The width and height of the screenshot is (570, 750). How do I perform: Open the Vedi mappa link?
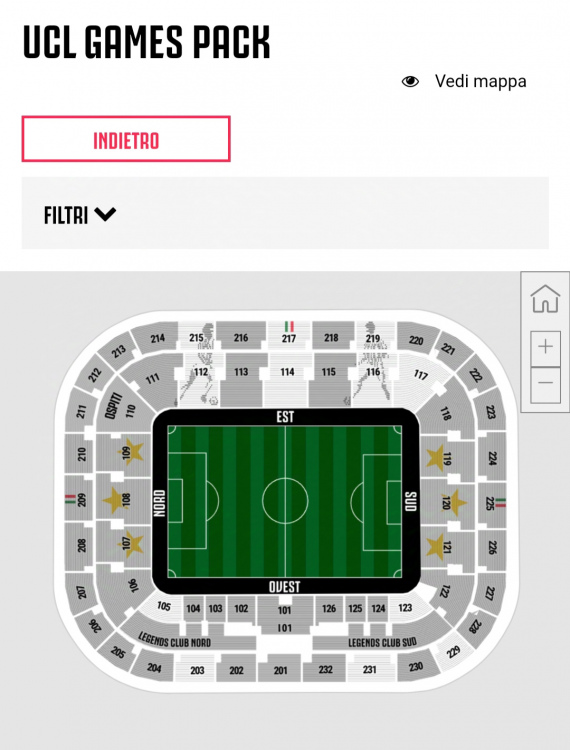[x=480, y=81]
